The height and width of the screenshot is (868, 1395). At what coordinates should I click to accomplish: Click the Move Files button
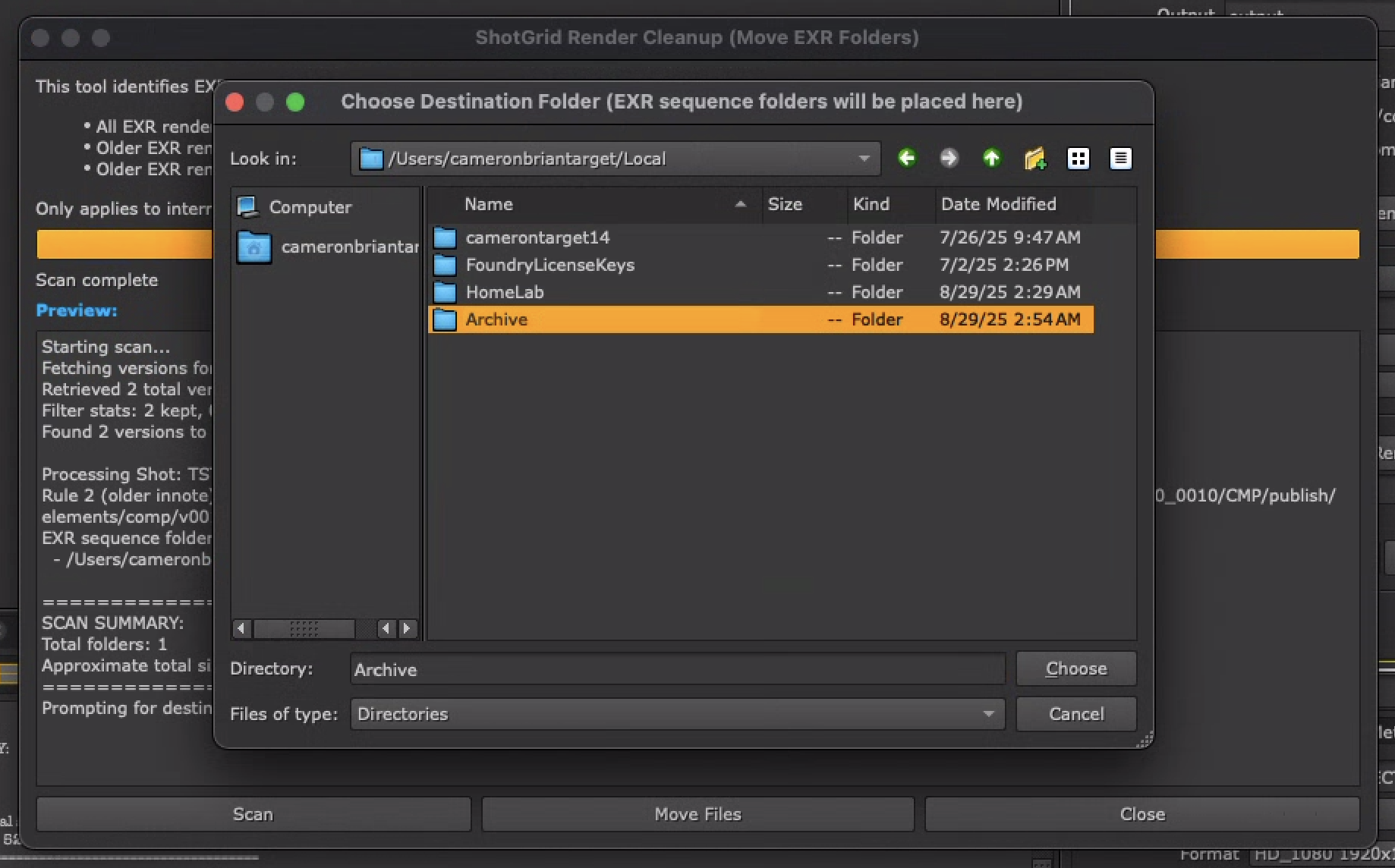(x=697, y=814)
